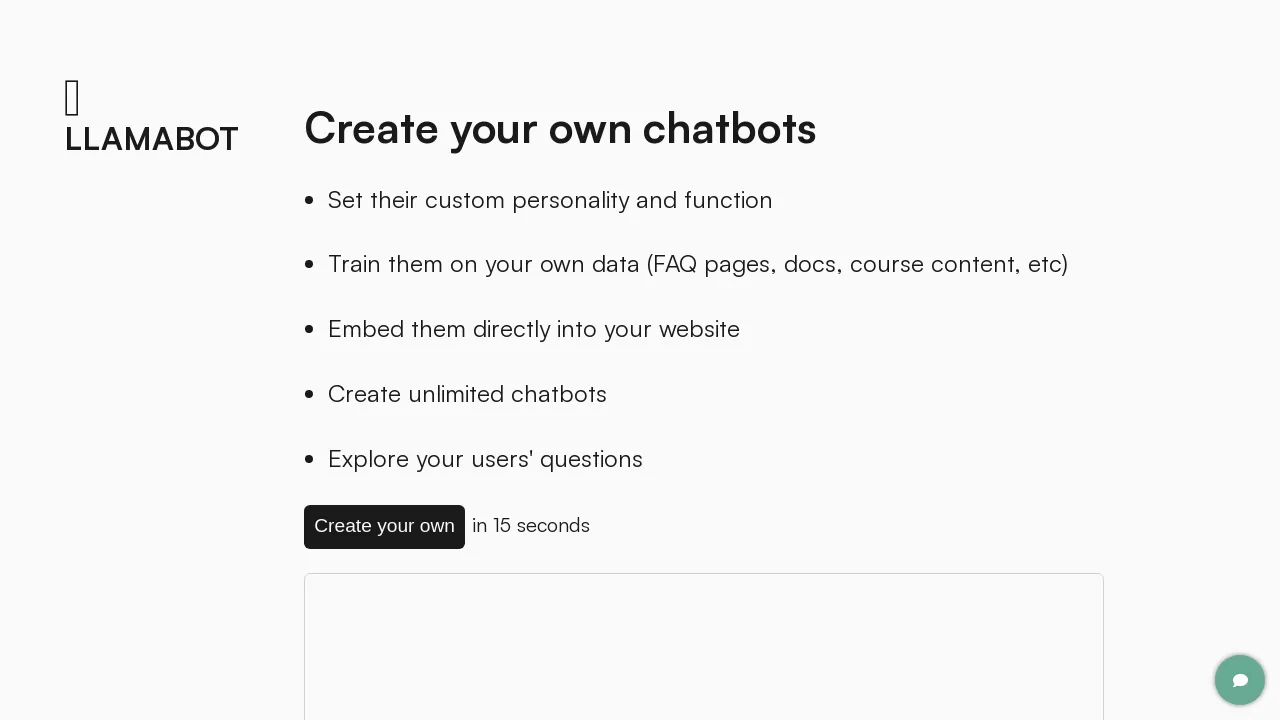The height and width of the screenshot is (720, 1280).
Task: Click the 'Create unlimited chatbots' list item
Action: [467, 394]
